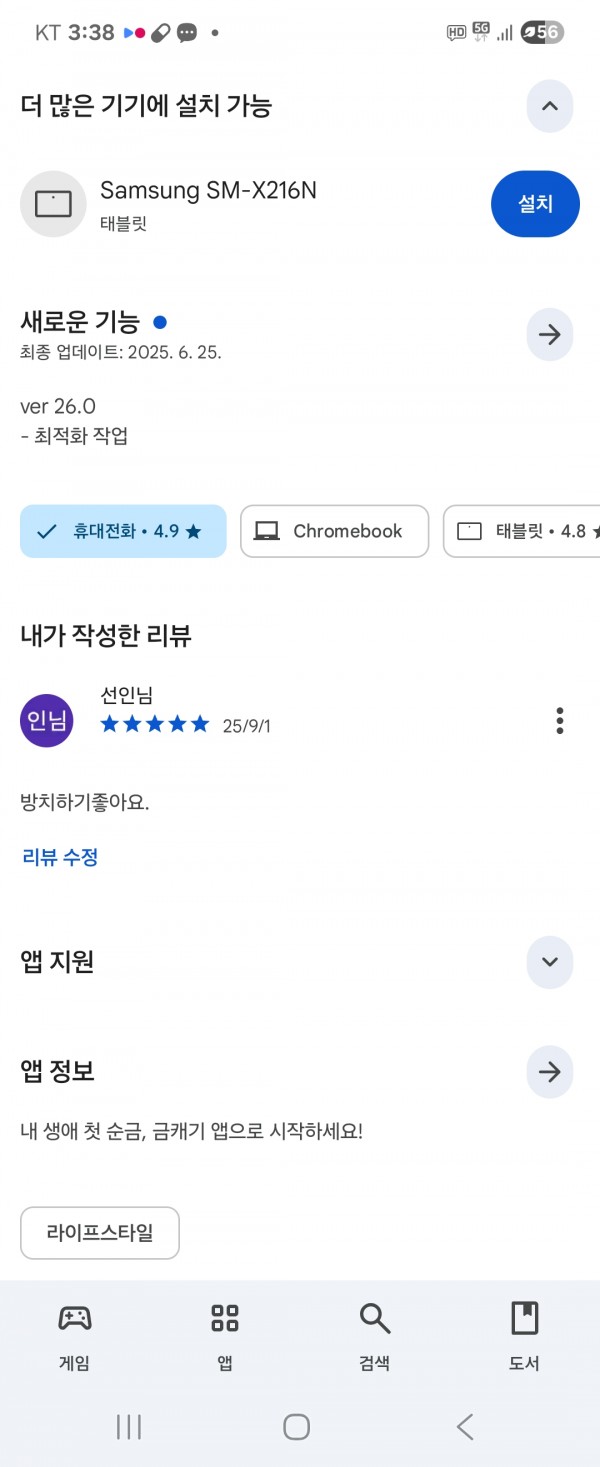Open the 검색 search tab
600x1467 pixels.
(375, 1337)
